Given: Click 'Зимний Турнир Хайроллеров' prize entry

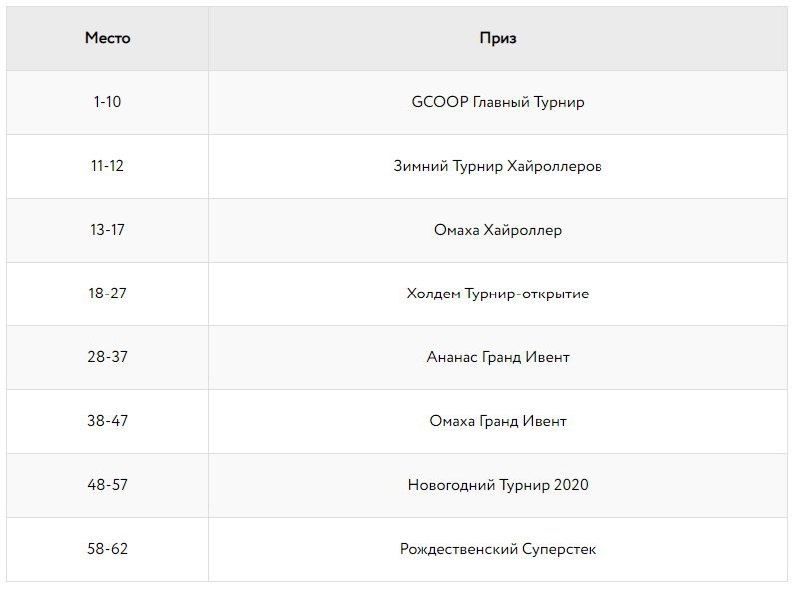Looking at the screenshot, I should point(497,166).
